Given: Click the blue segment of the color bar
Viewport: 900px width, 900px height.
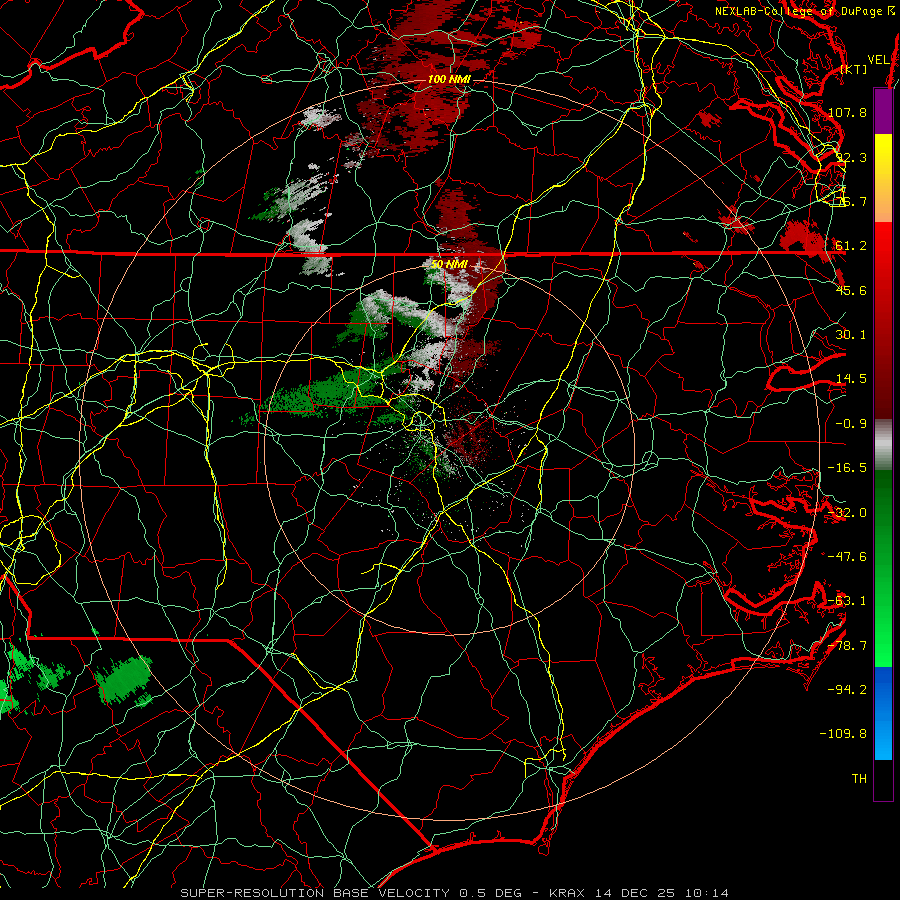Looking at the screenshot, I should 883,713.
